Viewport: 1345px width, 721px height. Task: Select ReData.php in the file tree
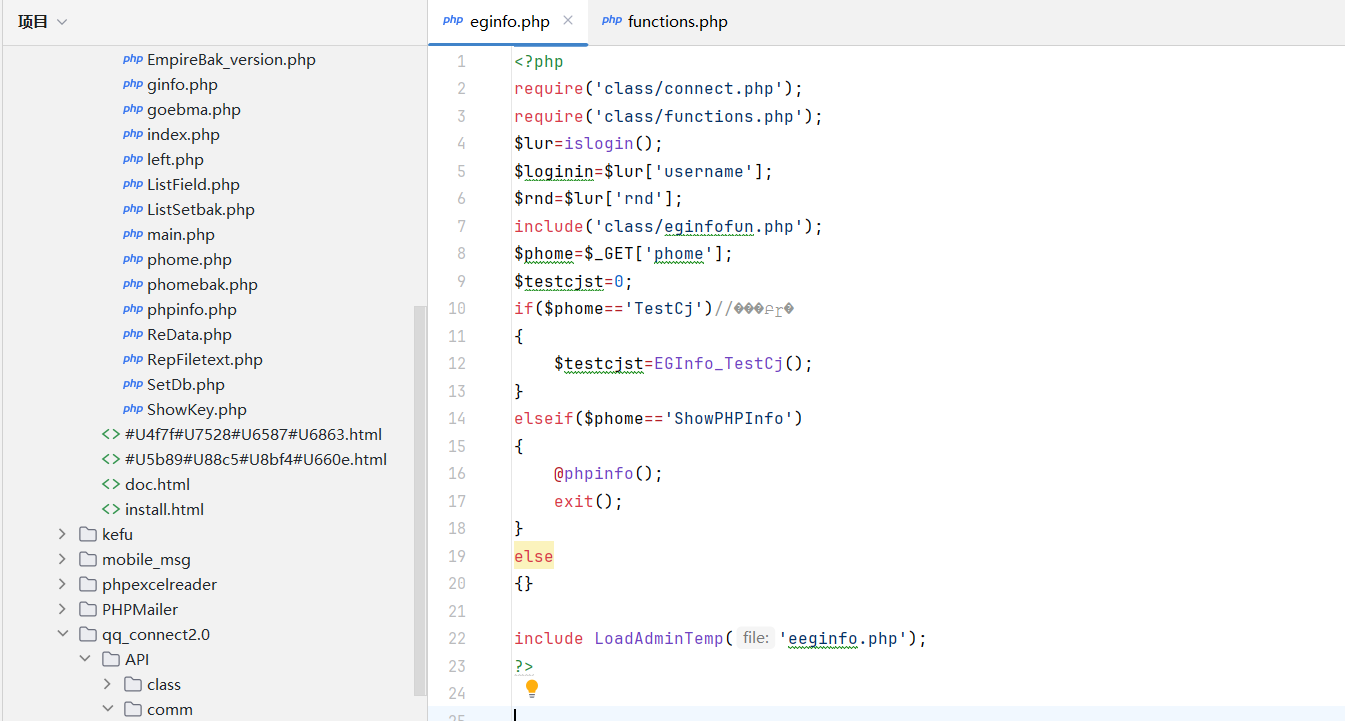pyautogui.click(x=189, y=335)
